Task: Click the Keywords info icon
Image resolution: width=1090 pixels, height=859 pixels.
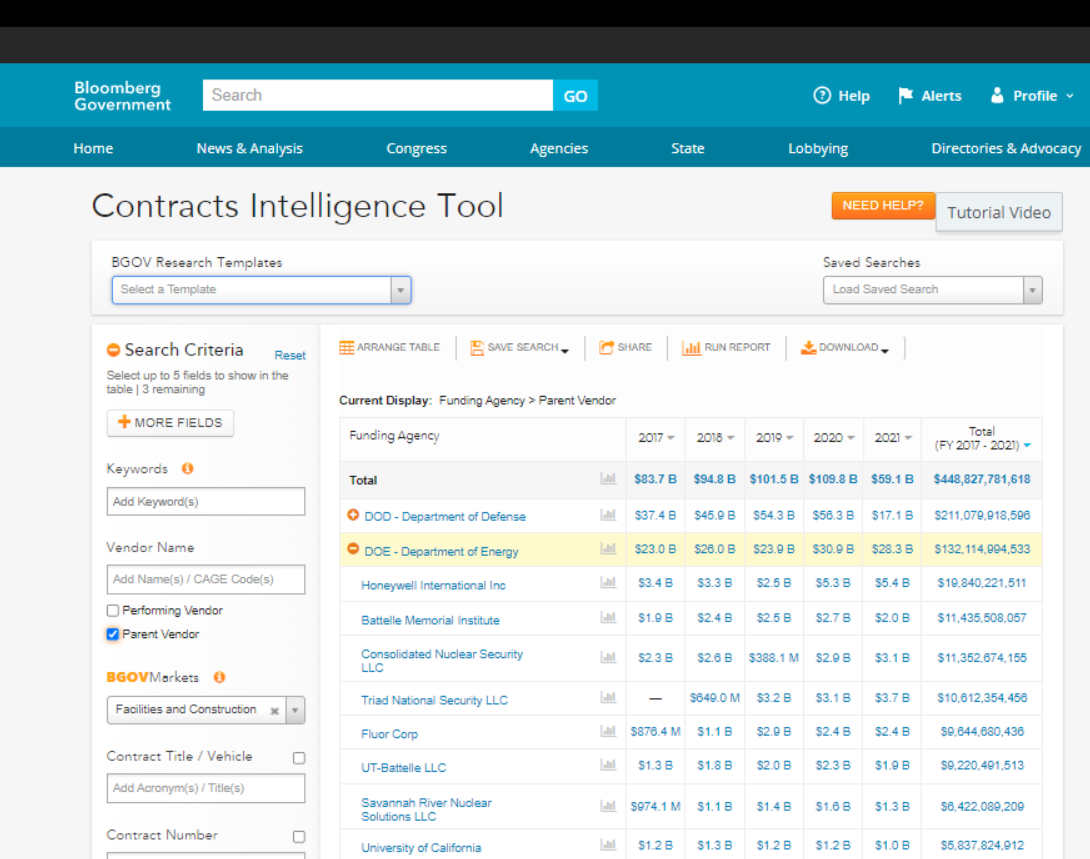Action: point(188,468)
